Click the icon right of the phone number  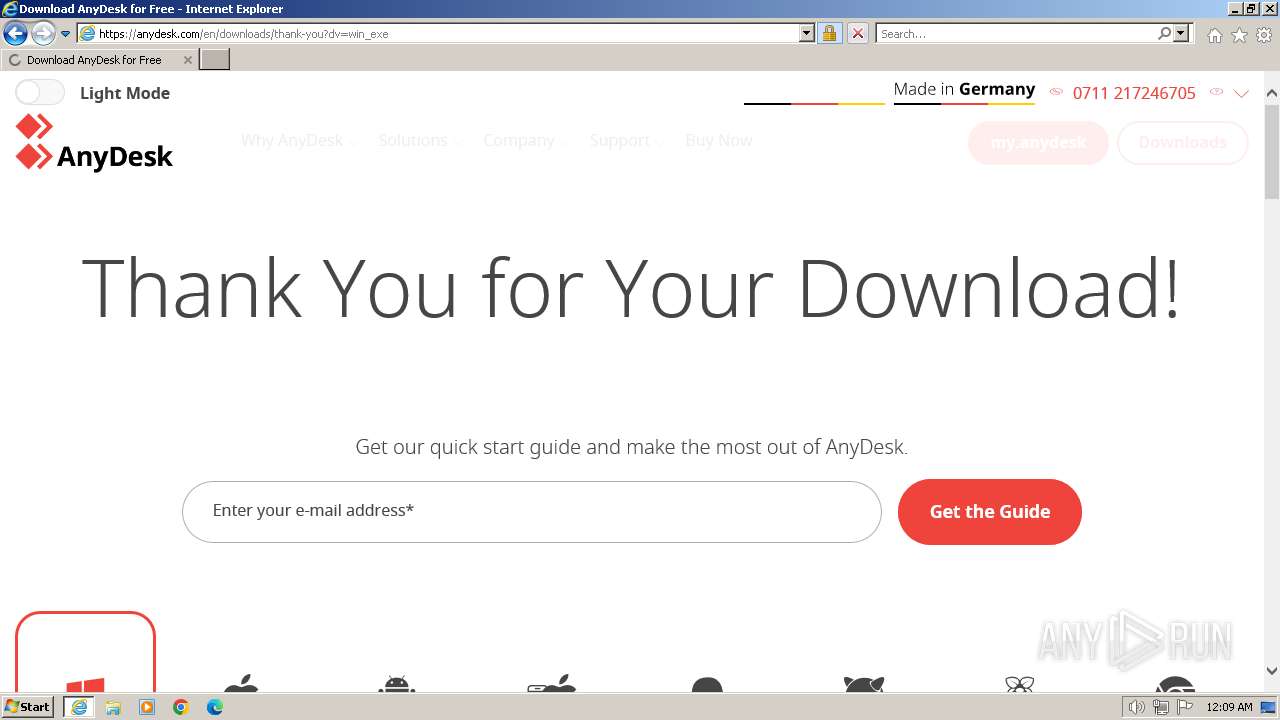(1216, 92)
